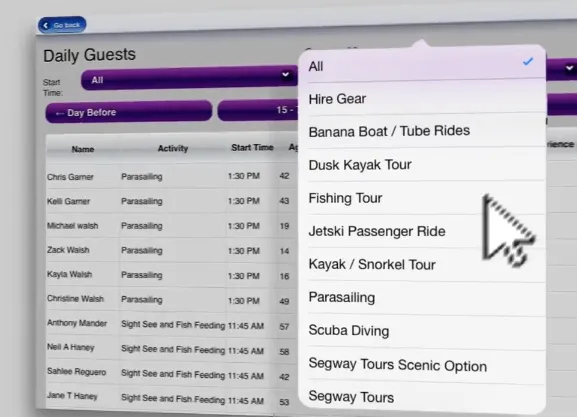Go back using the top-left button
The image size is (577, 417).
click(62, 25)
